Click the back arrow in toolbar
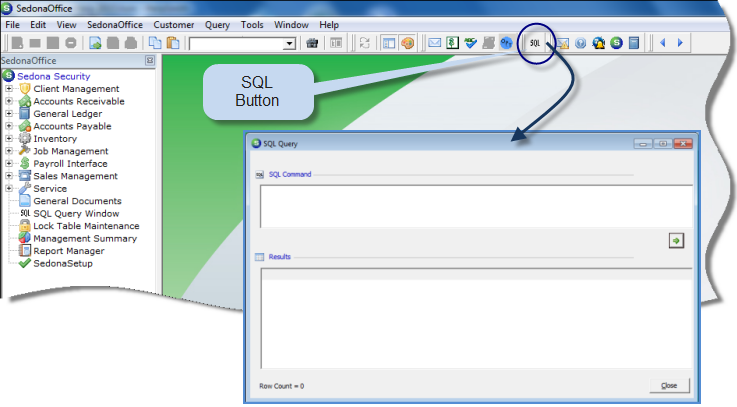 coord(663,43)
